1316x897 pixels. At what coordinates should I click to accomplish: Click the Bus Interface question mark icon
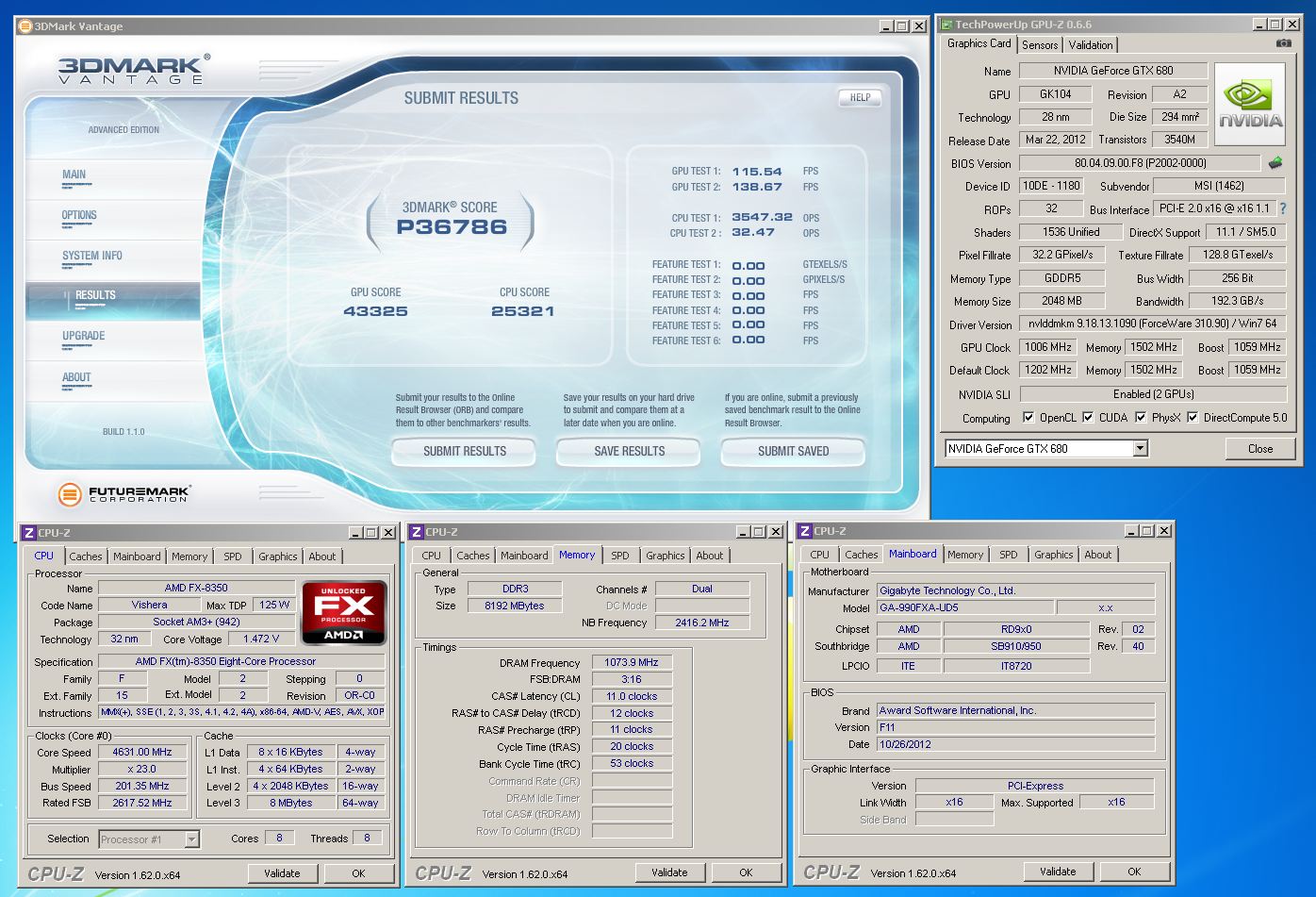click(1282, 208)
